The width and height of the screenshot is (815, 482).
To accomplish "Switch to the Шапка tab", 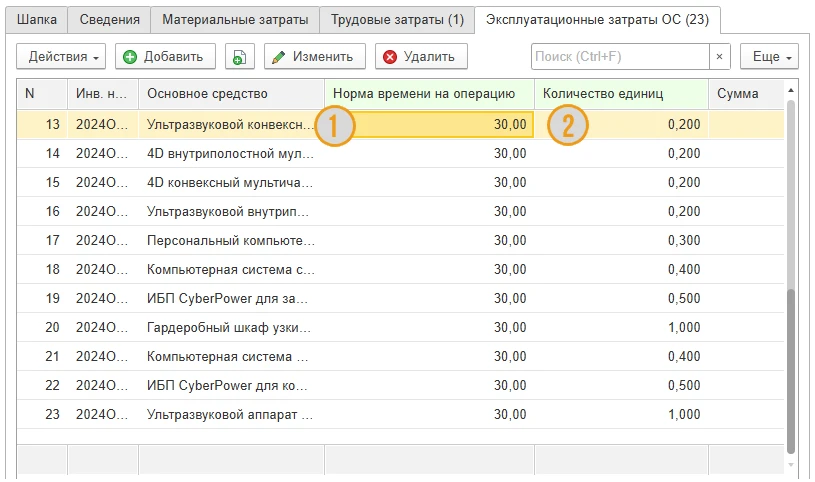I will pos(36,20).
